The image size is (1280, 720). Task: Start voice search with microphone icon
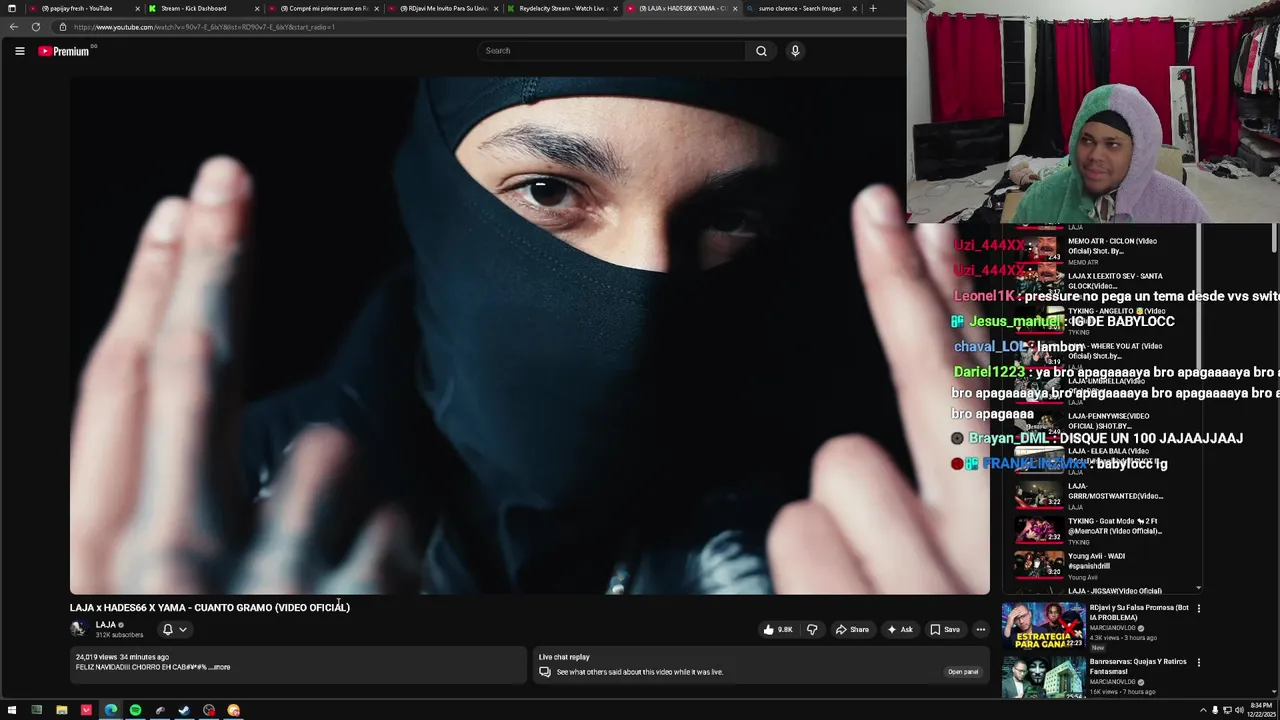point(795,51)
